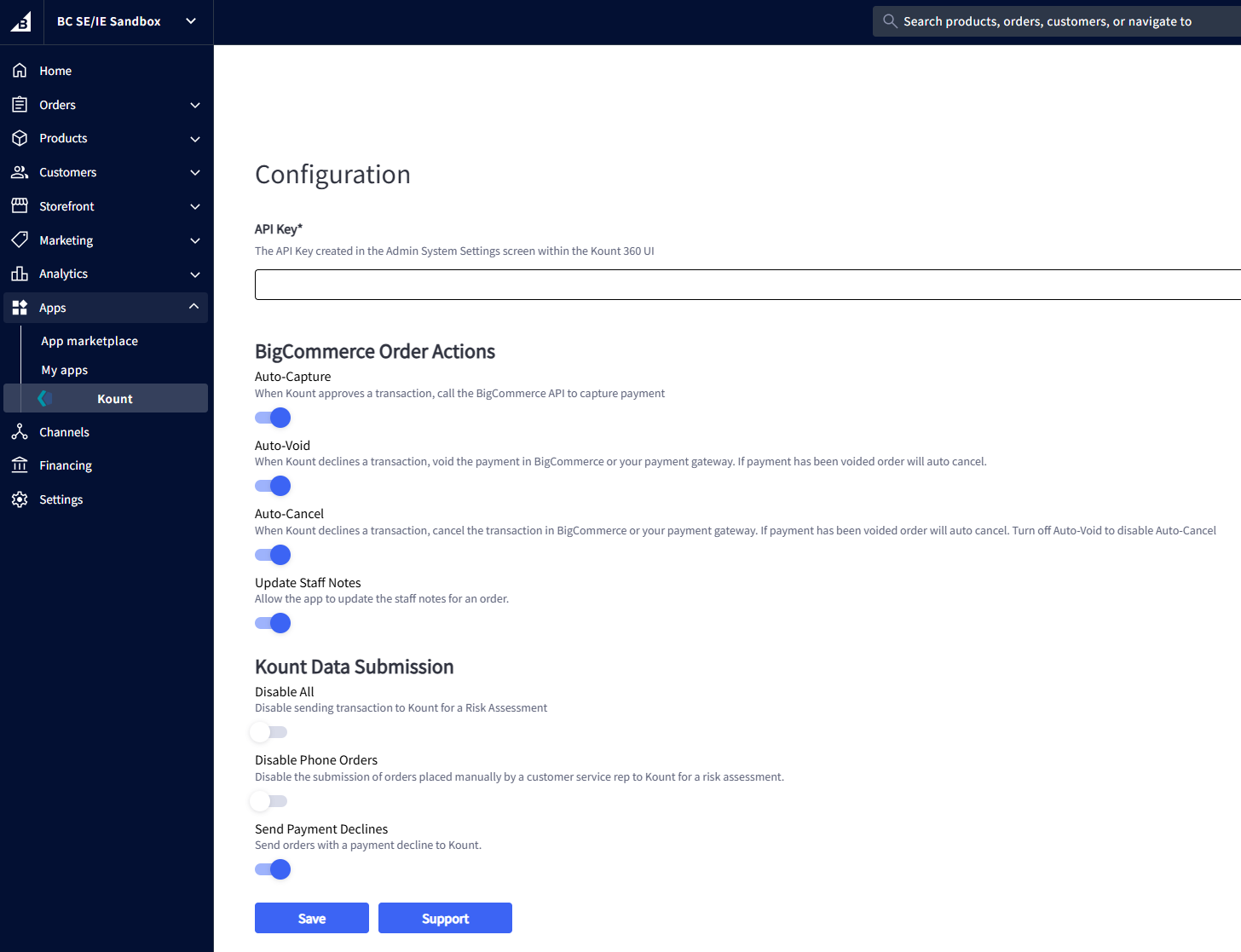
Task: Click the Kount Data Submission heading
Action: pyautogui.click(x=355, y=666)
